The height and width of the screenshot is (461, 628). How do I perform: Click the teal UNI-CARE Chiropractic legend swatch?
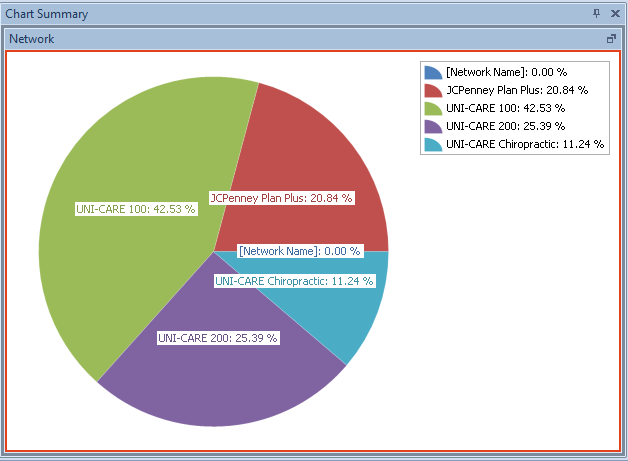tap(433, 145)
